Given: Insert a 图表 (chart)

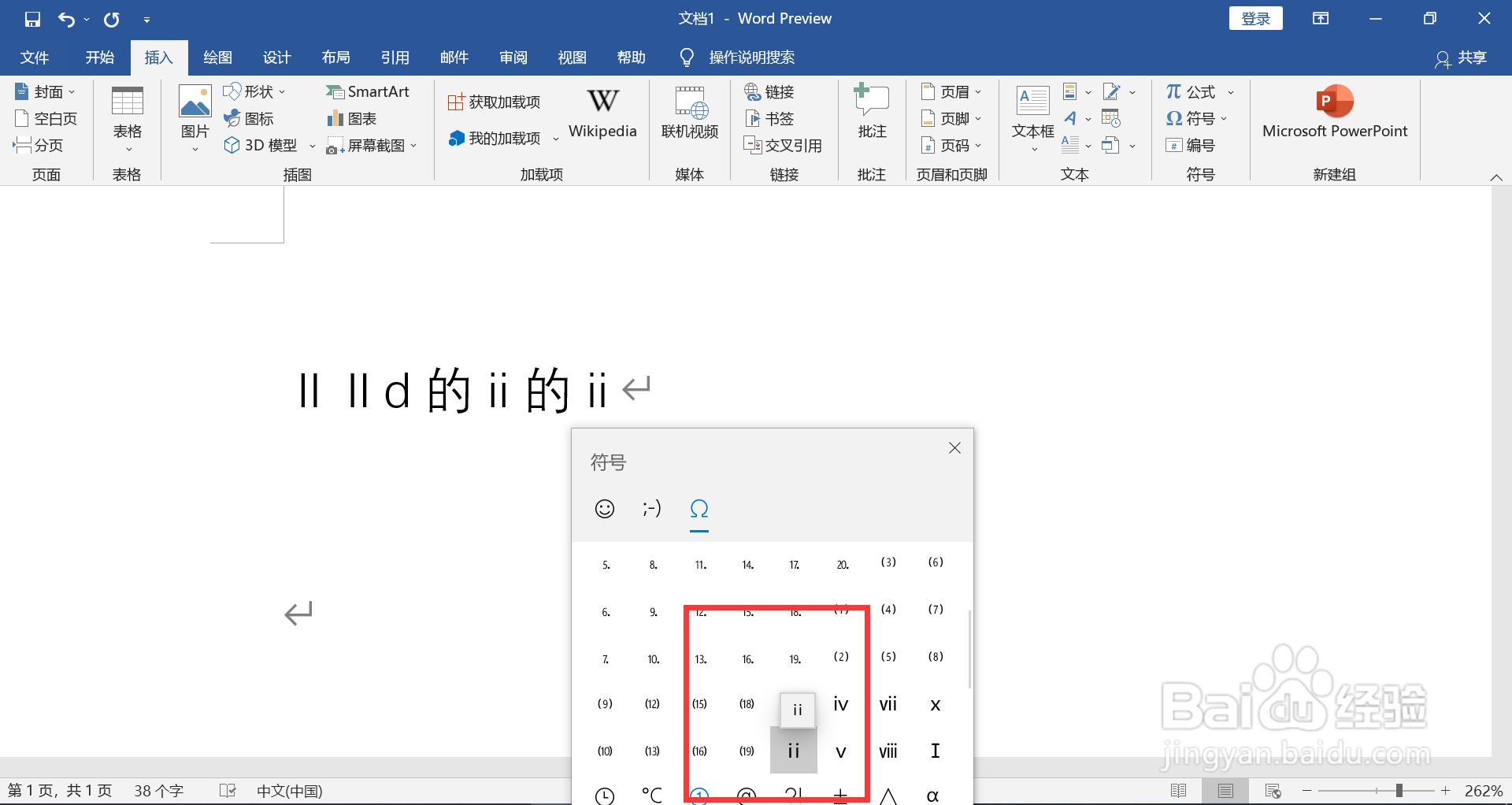Looking at the screenshot, I should (350, 118).
